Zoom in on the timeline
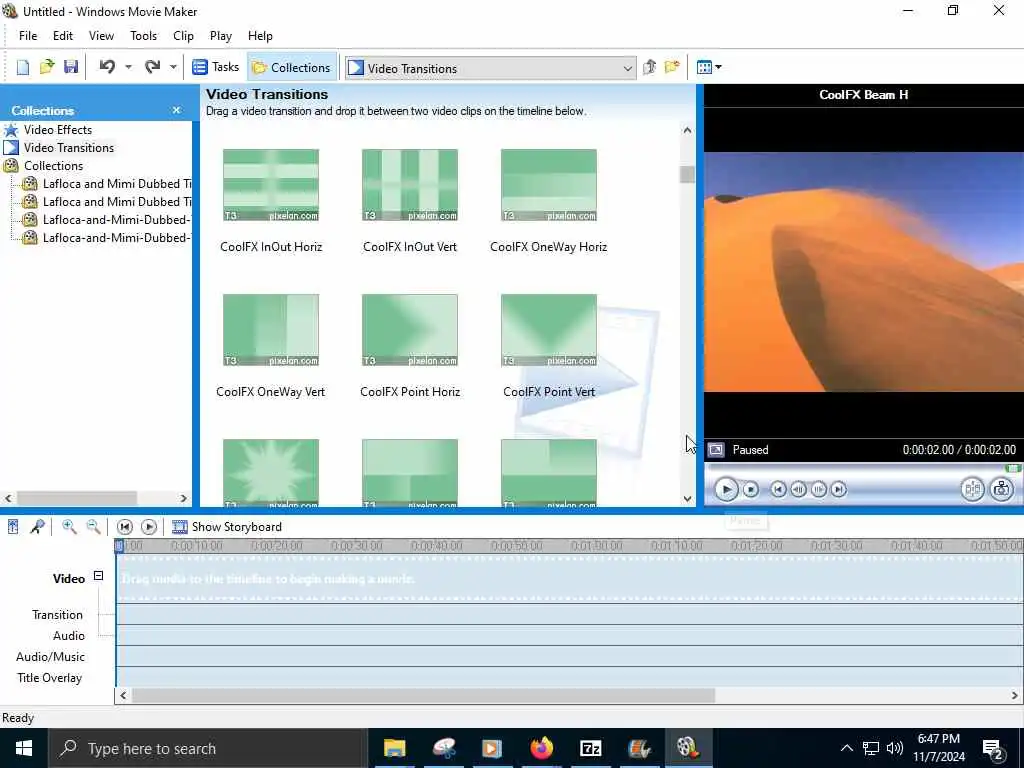This screenshot has height=768, width=1024. (69, 526)
